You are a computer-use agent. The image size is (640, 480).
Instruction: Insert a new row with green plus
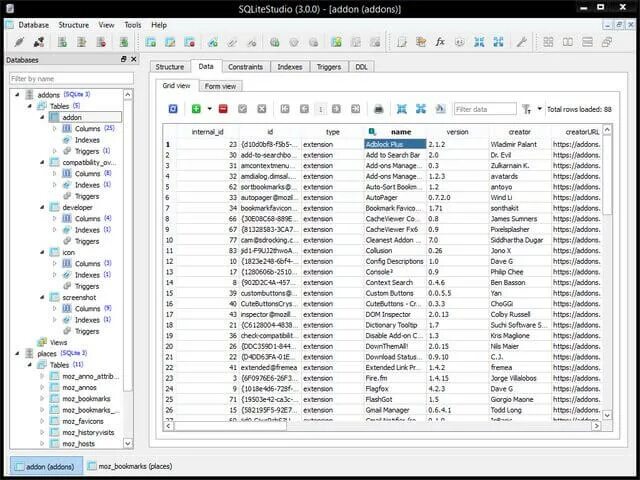click(x=196, y=109)
